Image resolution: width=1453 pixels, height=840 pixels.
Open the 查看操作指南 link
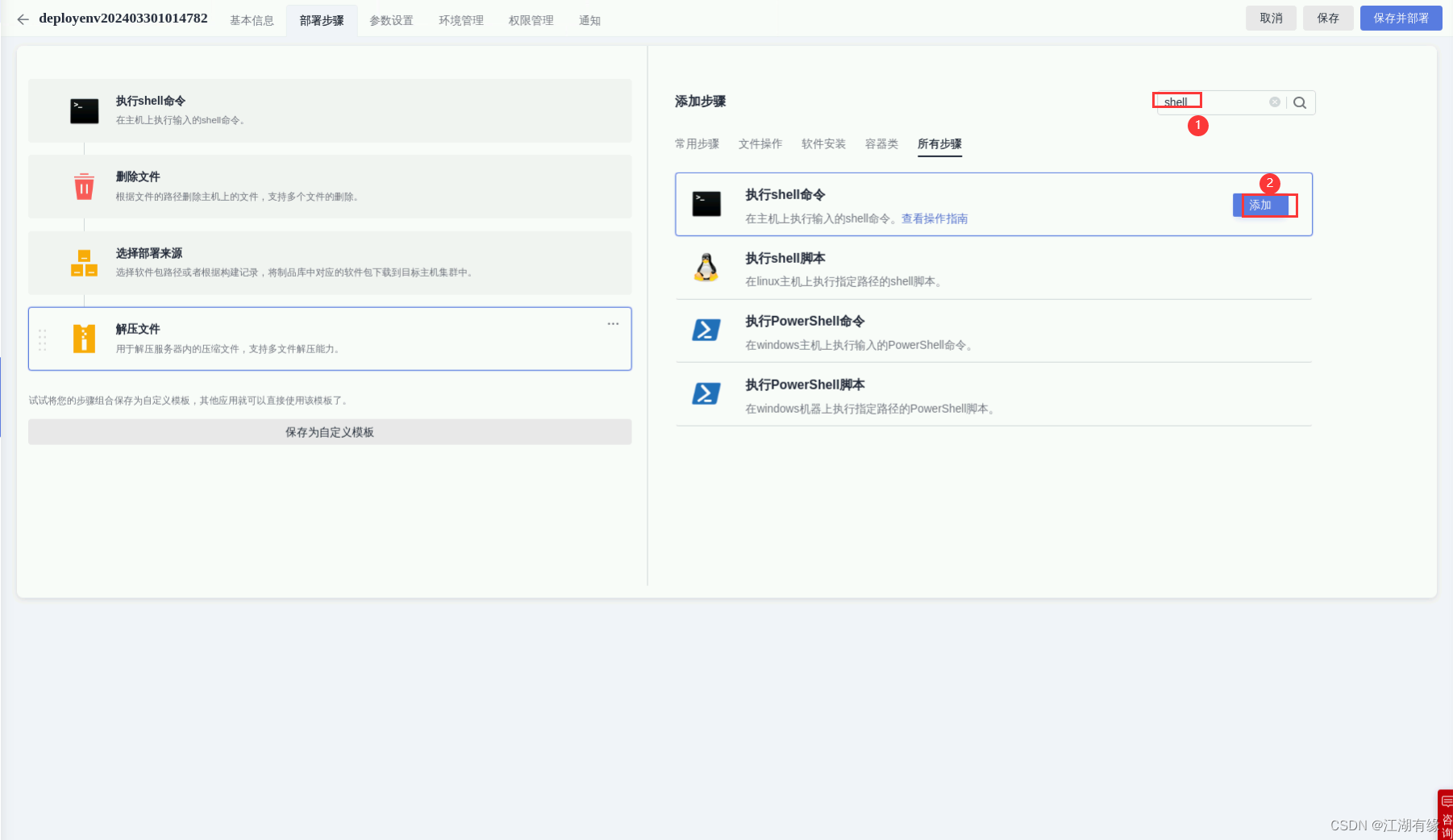coord(935,218)
